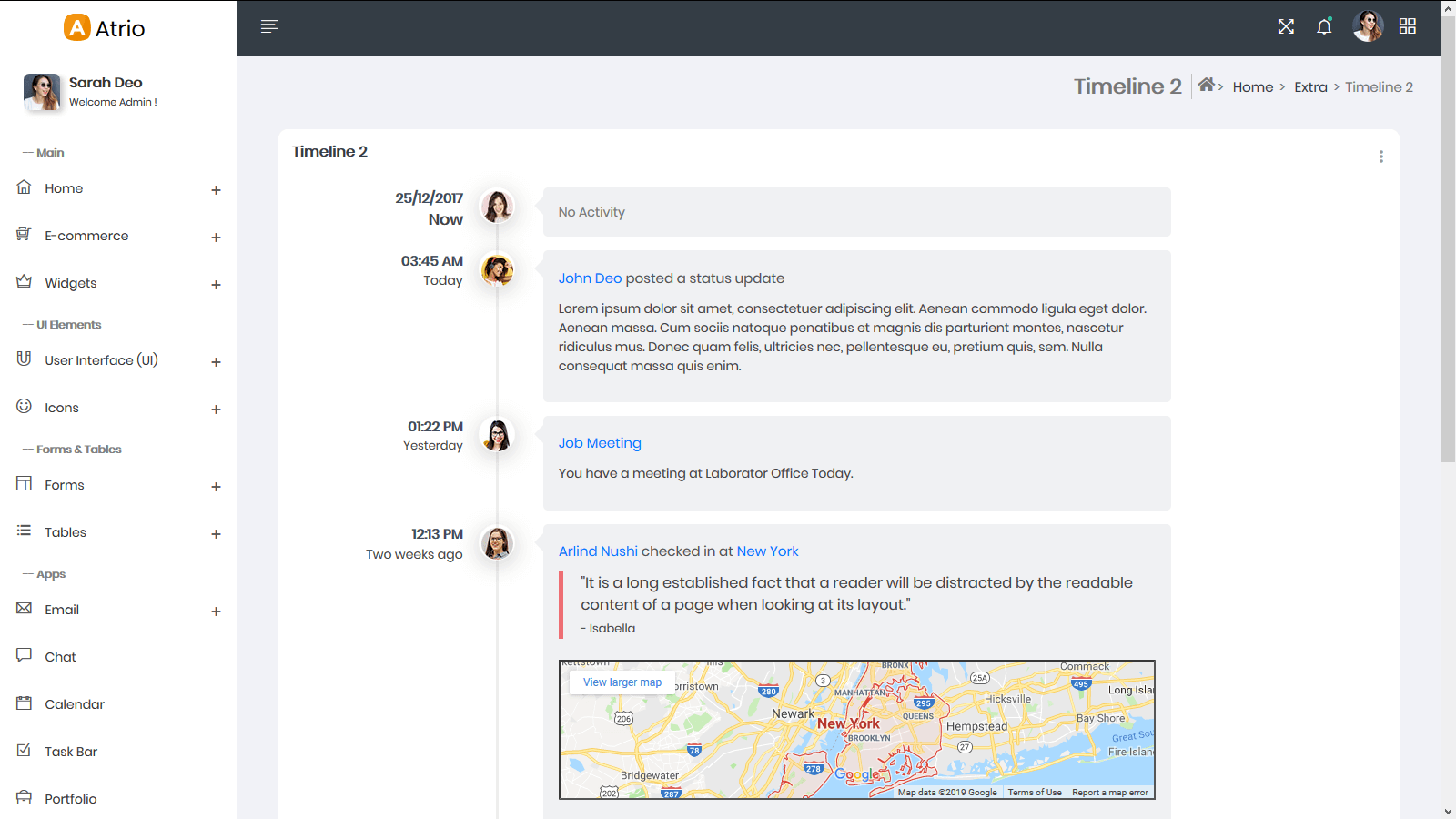Image resolution: width=1456 pixels, height=819 pixels.
Task: Click the Atrio logo
Action: tap(105, 28)
